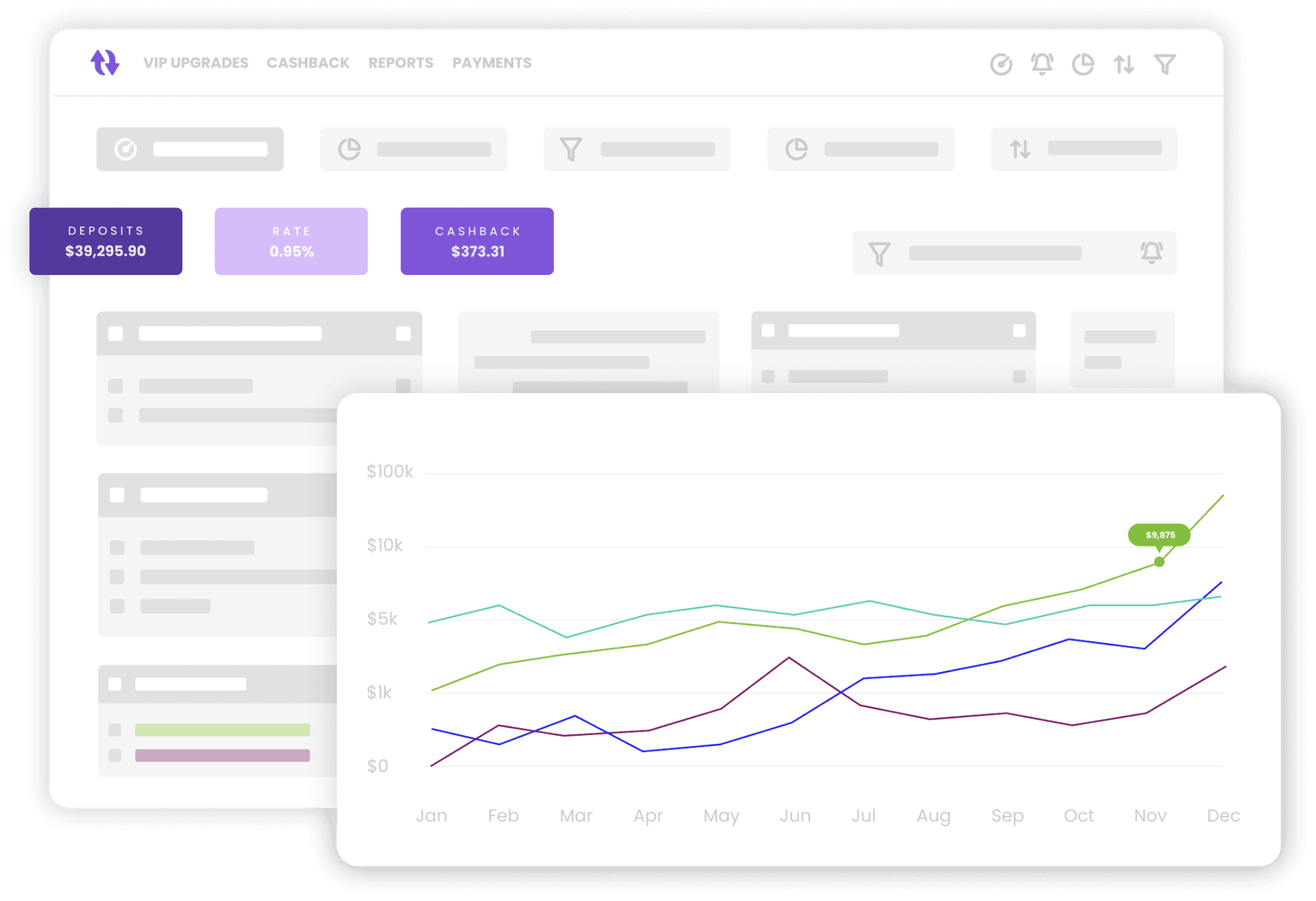Click the DEPOSITS $39,295.90 card
The image size is (1316, 901).
click(x=106, y=241)
